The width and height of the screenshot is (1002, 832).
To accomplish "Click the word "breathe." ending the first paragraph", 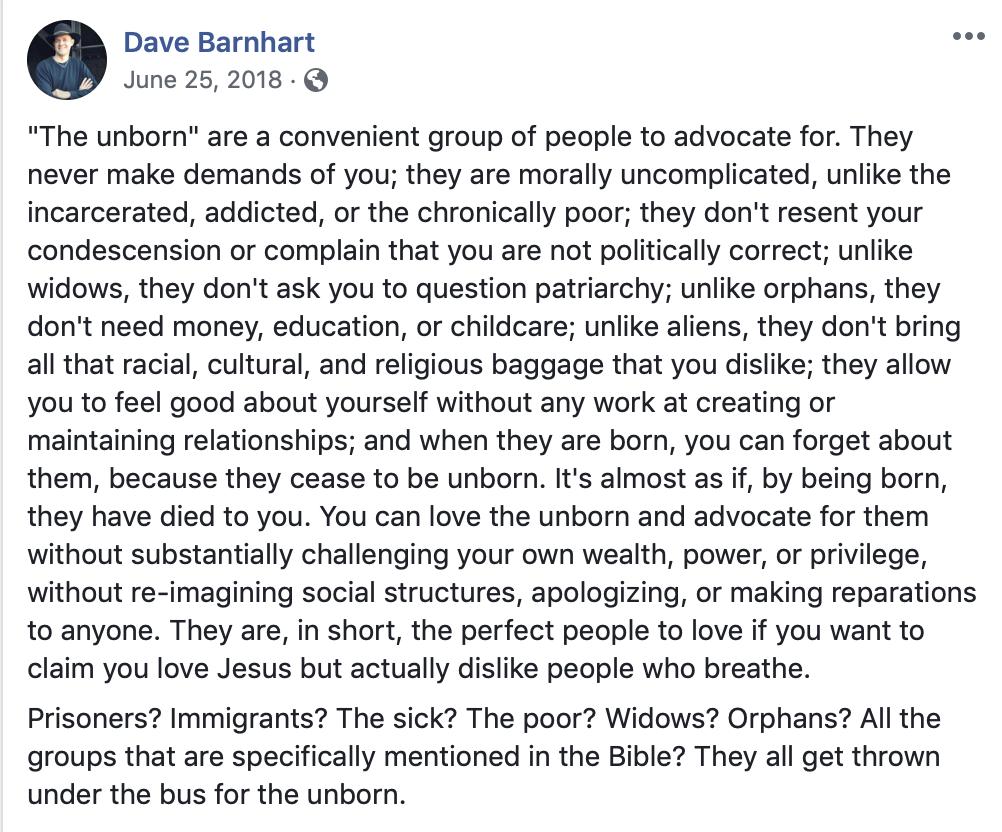I will point(757,668).
